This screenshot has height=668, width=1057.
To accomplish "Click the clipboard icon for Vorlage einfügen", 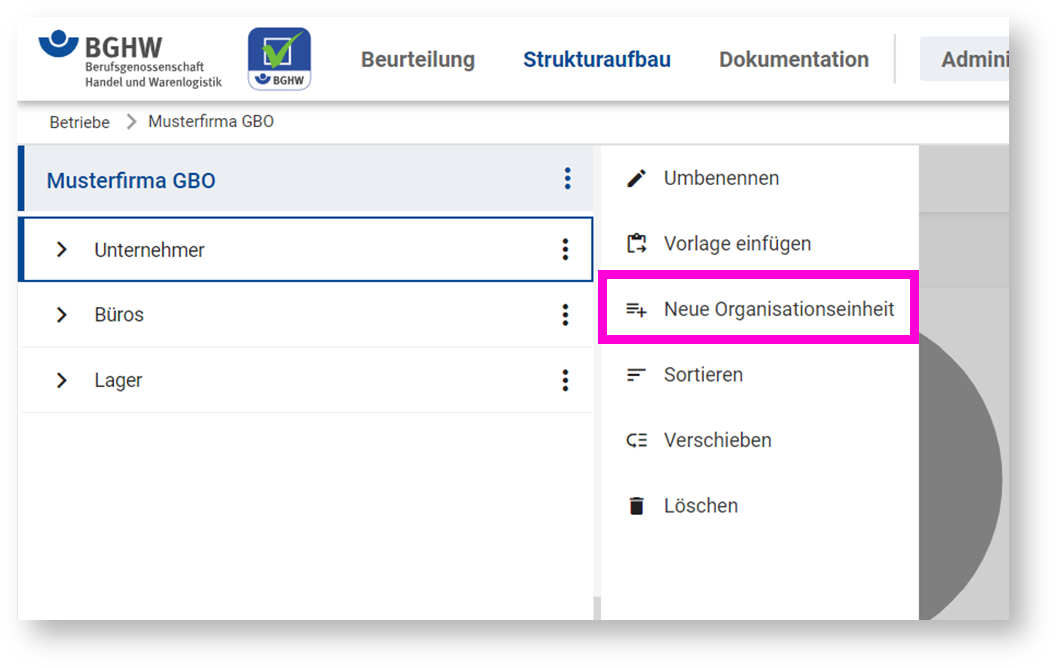I will coord(636,244).
